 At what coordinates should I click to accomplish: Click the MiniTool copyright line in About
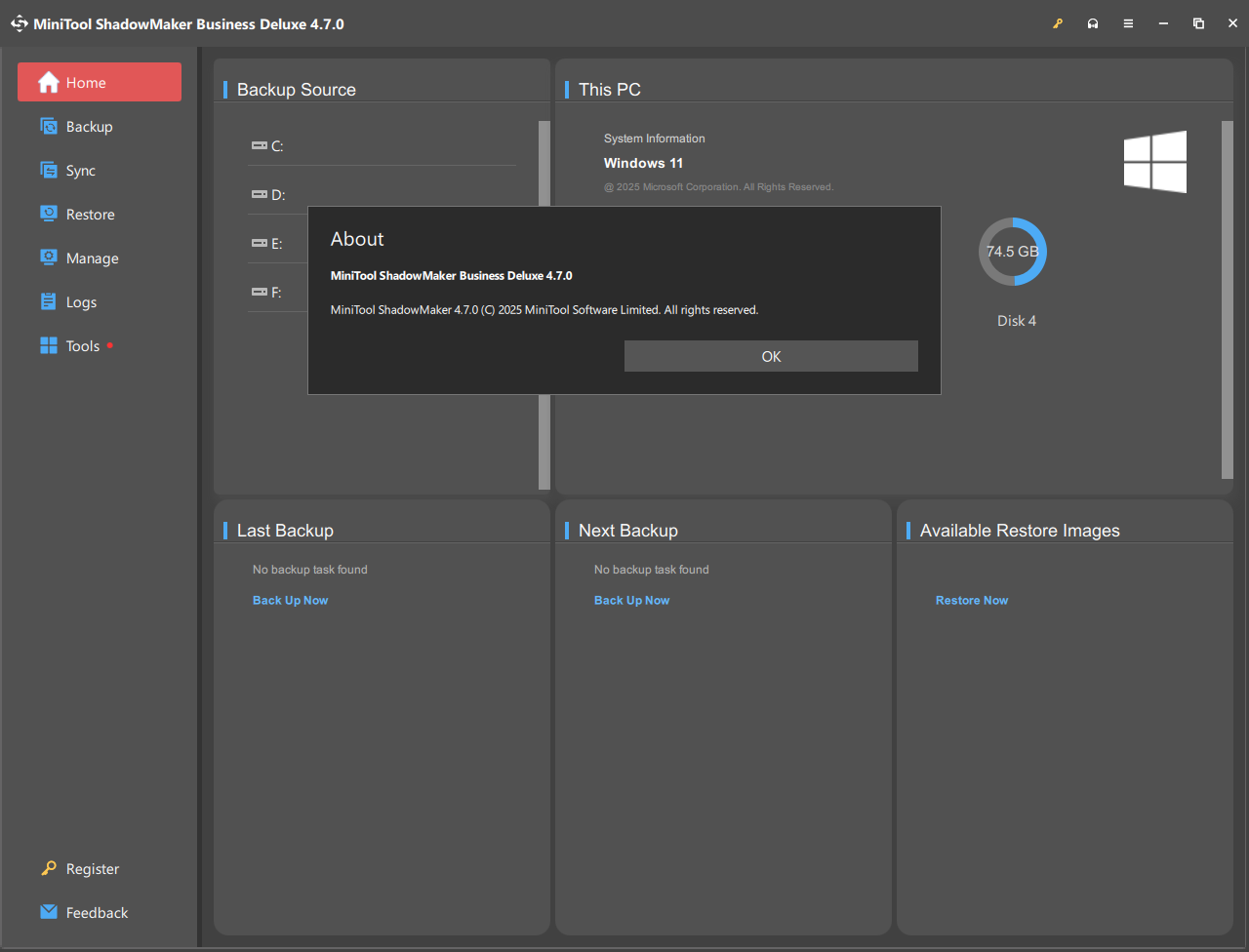pyautogui.click(x=544, y=310)
